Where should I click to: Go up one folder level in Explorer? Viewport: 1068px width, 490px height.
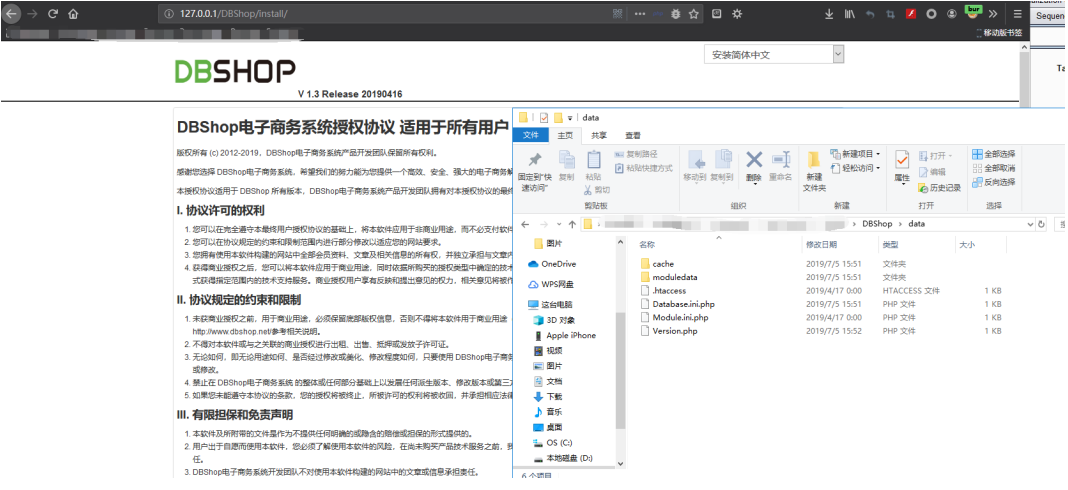572,224
